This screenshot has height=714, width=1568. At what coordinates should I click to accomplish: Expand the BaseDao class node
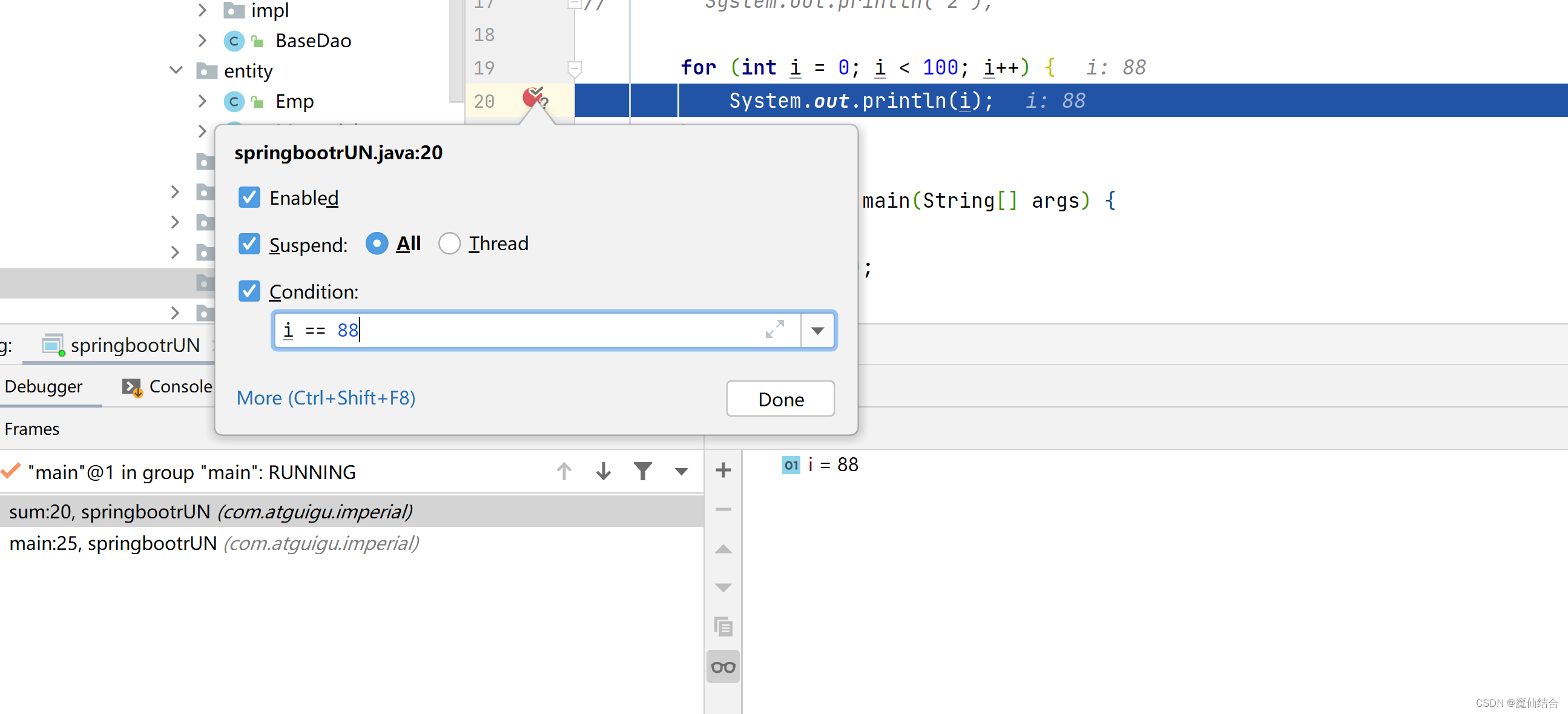[203, 41]
